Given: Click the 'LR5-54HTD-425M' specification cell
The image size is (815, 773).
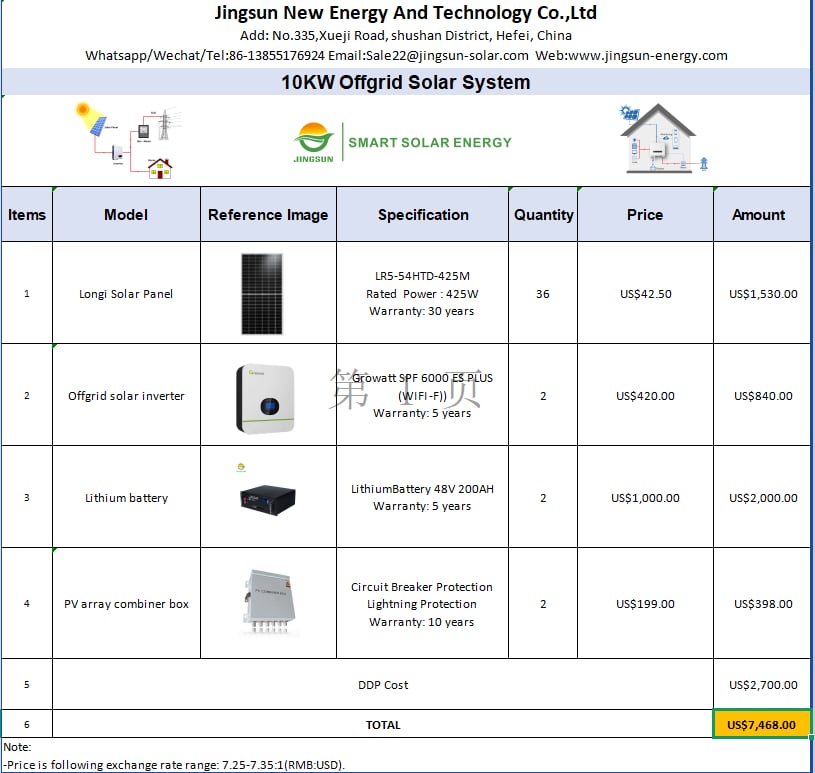Looking at the screenshot, I should [x=423, y=293].
